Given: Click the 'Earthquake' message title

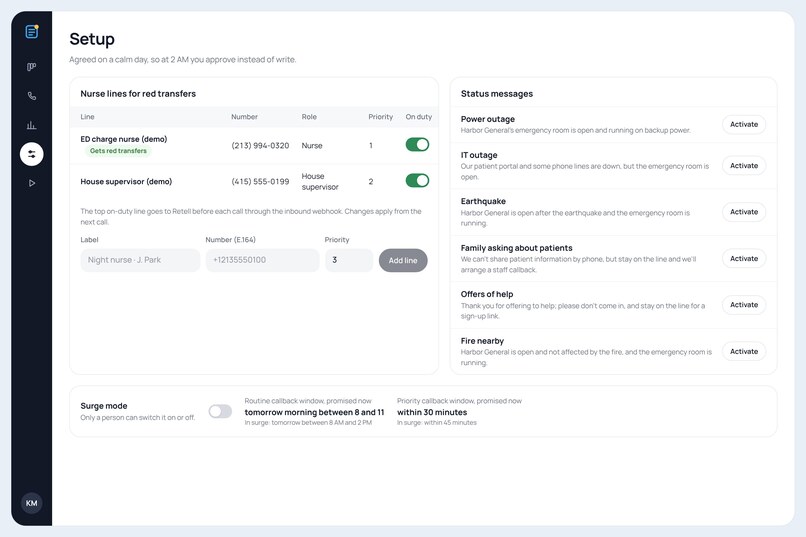Looking at the screenshot, I should (x=483, y=201).
